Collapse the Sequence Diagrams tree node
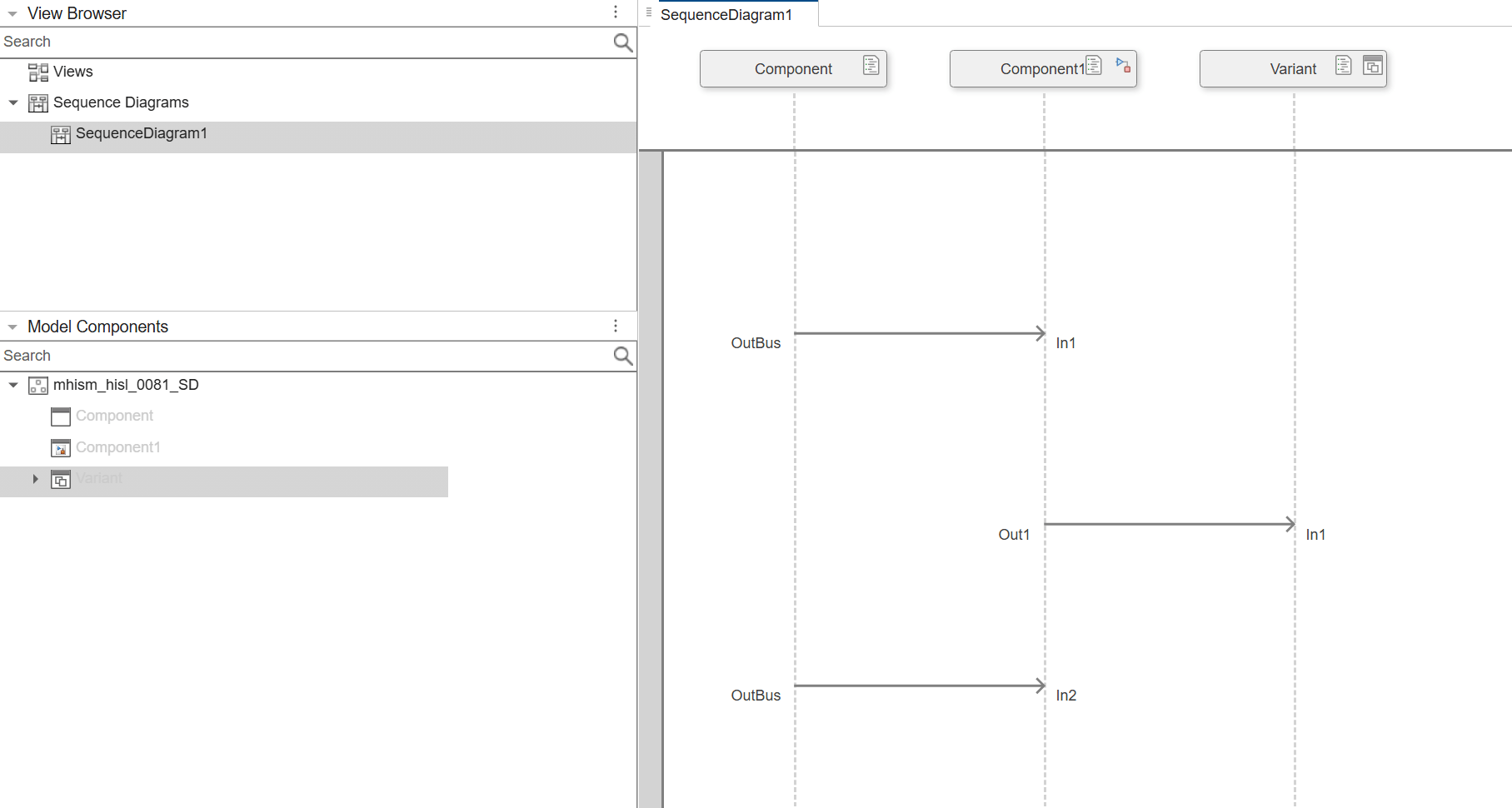Viewport: 1512px width, 808px height. [13, 102]
